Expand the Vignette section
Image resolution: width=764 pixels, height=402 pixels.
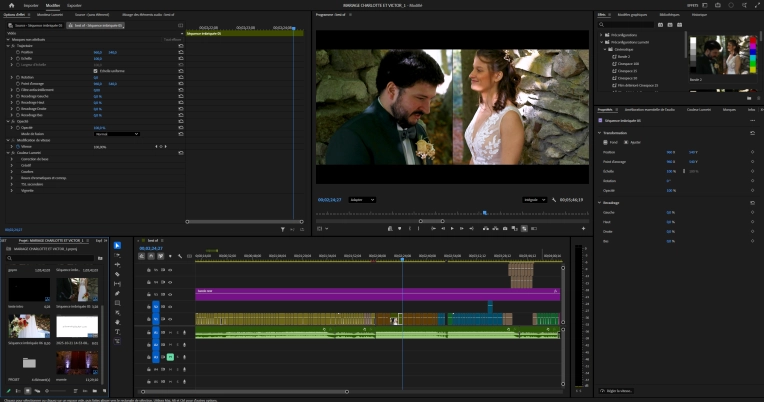12,191
